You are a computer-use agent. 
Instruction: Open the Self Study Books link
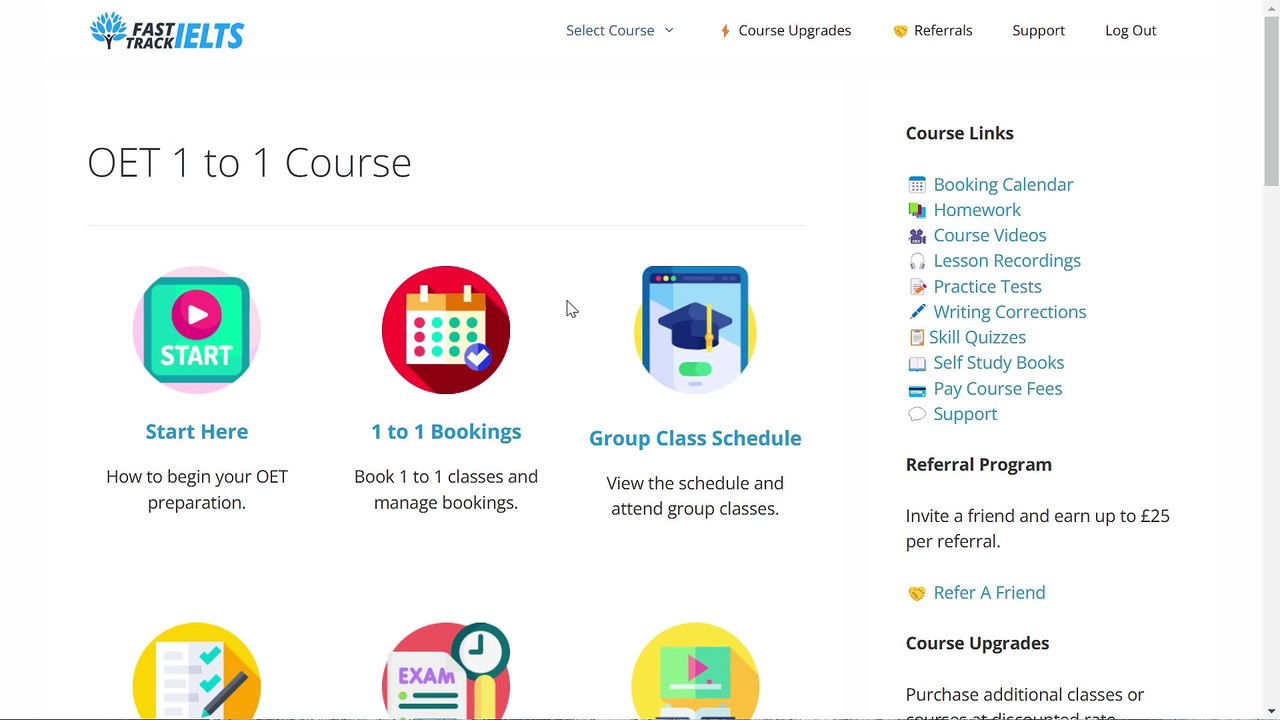[x=998, y=363]
